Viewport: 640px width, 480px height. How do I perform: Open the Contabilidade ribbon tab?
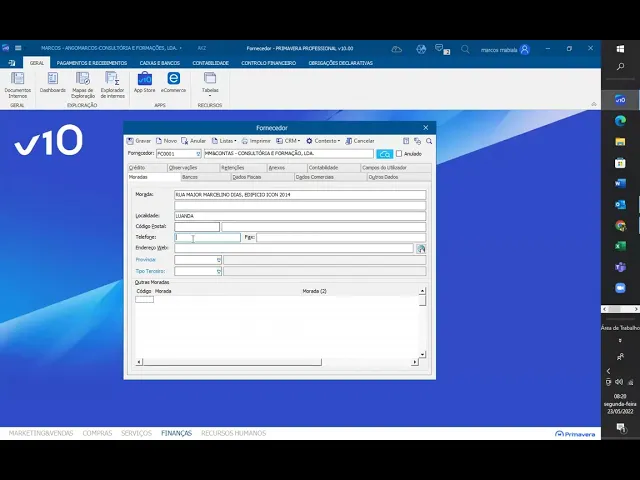(211, 63)
